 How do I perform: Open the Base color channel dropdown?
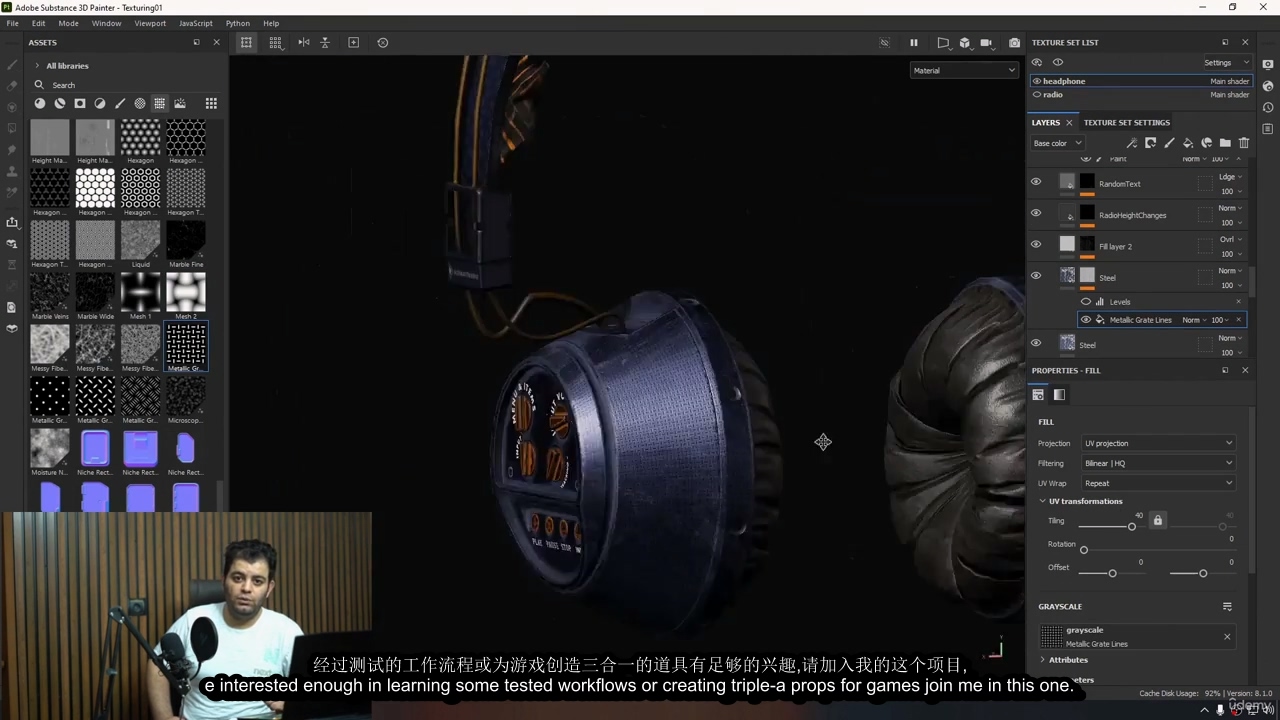click(x=1057, y=143)
